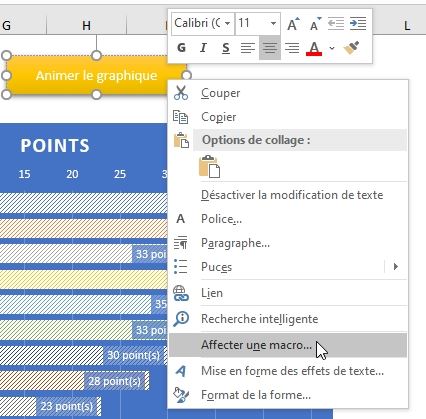Image resolution: width=426 pixels, height=419 pixels.
Task: Increase font size with large A icon
Action: (x=293, y=24)
